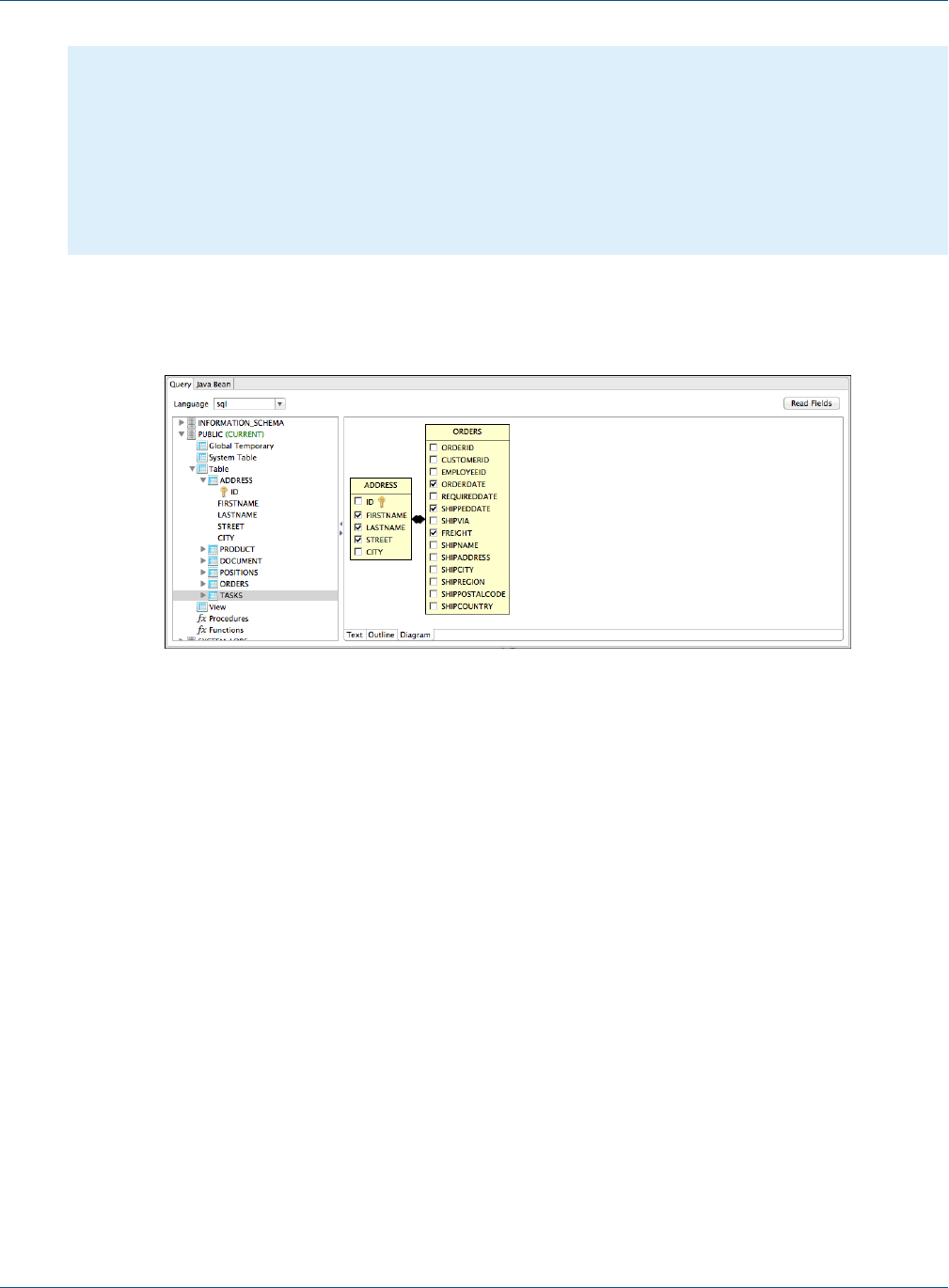
Task: Click the ID primary key icon in tree
Action: [224, 492]
